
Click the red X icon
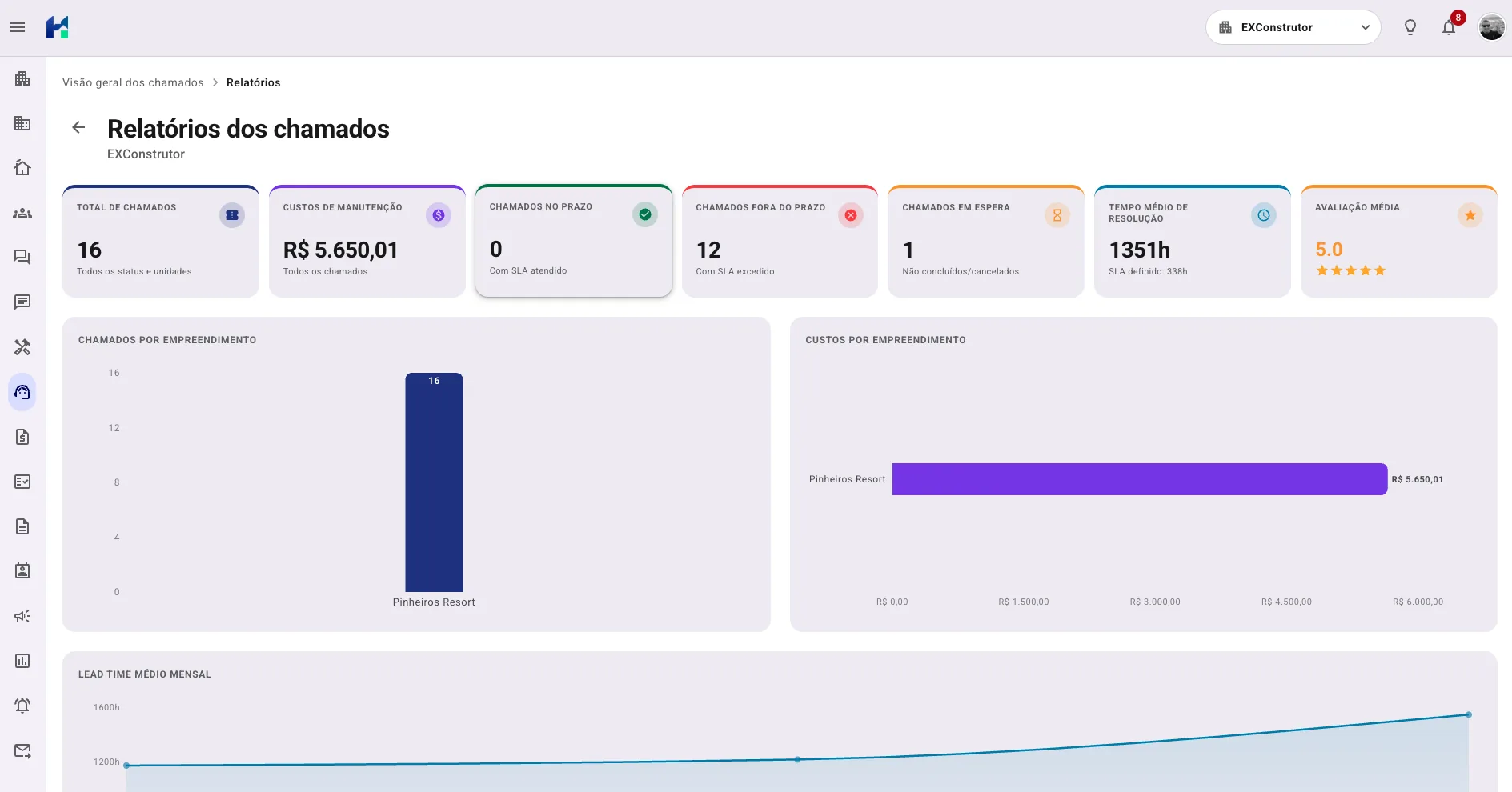pyautogui.click(x=851, y=215)
